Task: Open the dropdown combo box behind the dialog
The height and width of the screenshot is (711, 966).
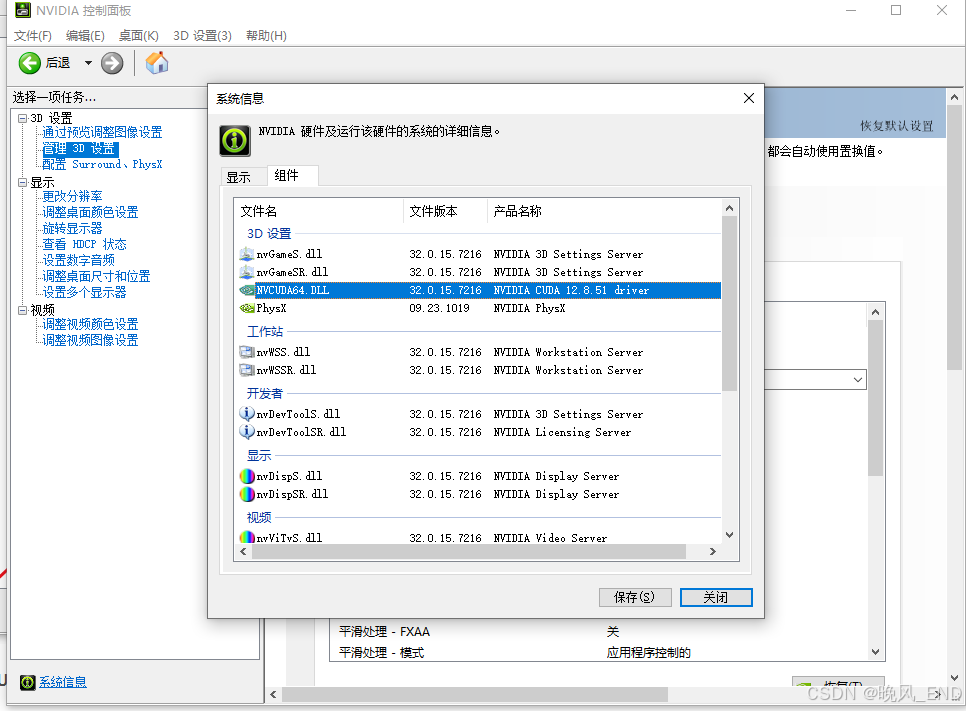Action: coord(858,380)
